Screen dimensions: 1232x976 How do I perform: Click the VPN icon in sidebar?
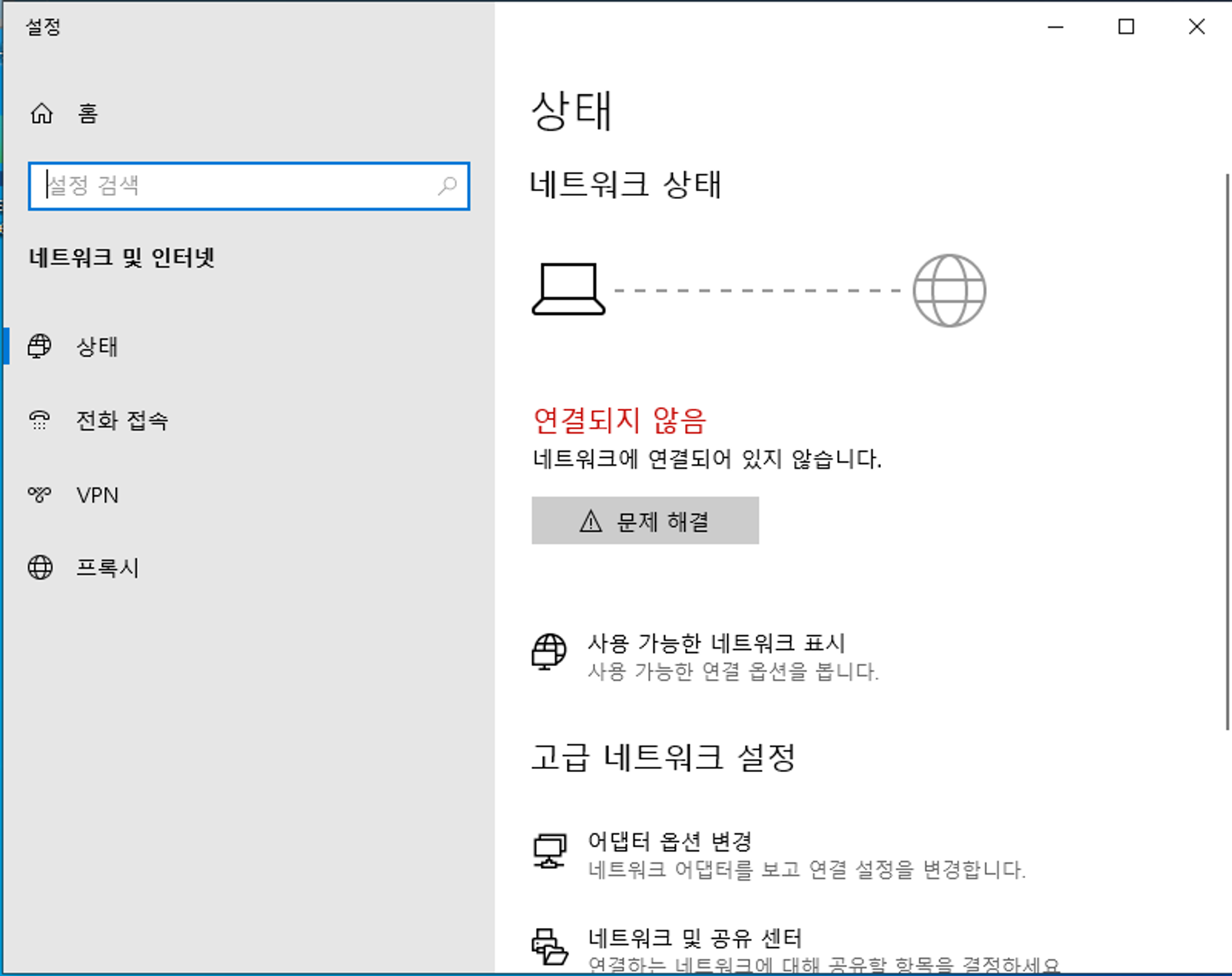tap(40, 495)
